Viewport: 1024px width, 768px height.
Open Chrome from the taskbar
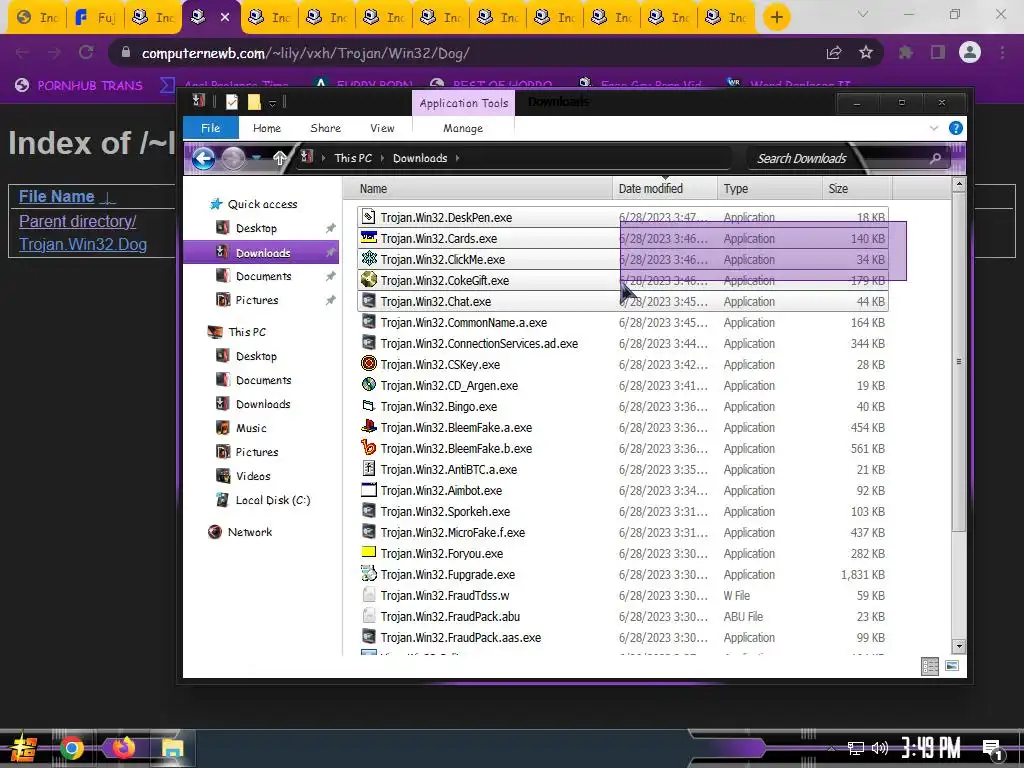click(72, 748)
